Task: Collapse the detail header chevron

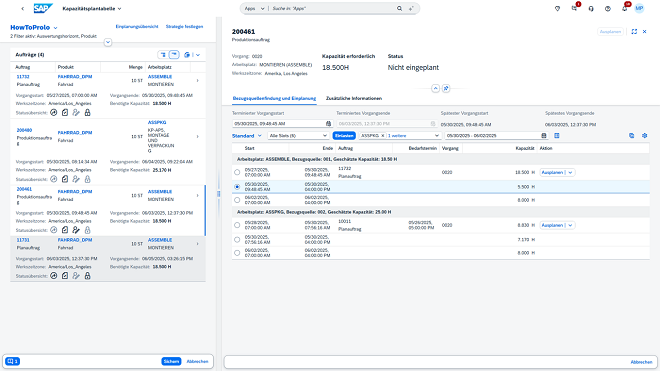Action: click(435, 88)
